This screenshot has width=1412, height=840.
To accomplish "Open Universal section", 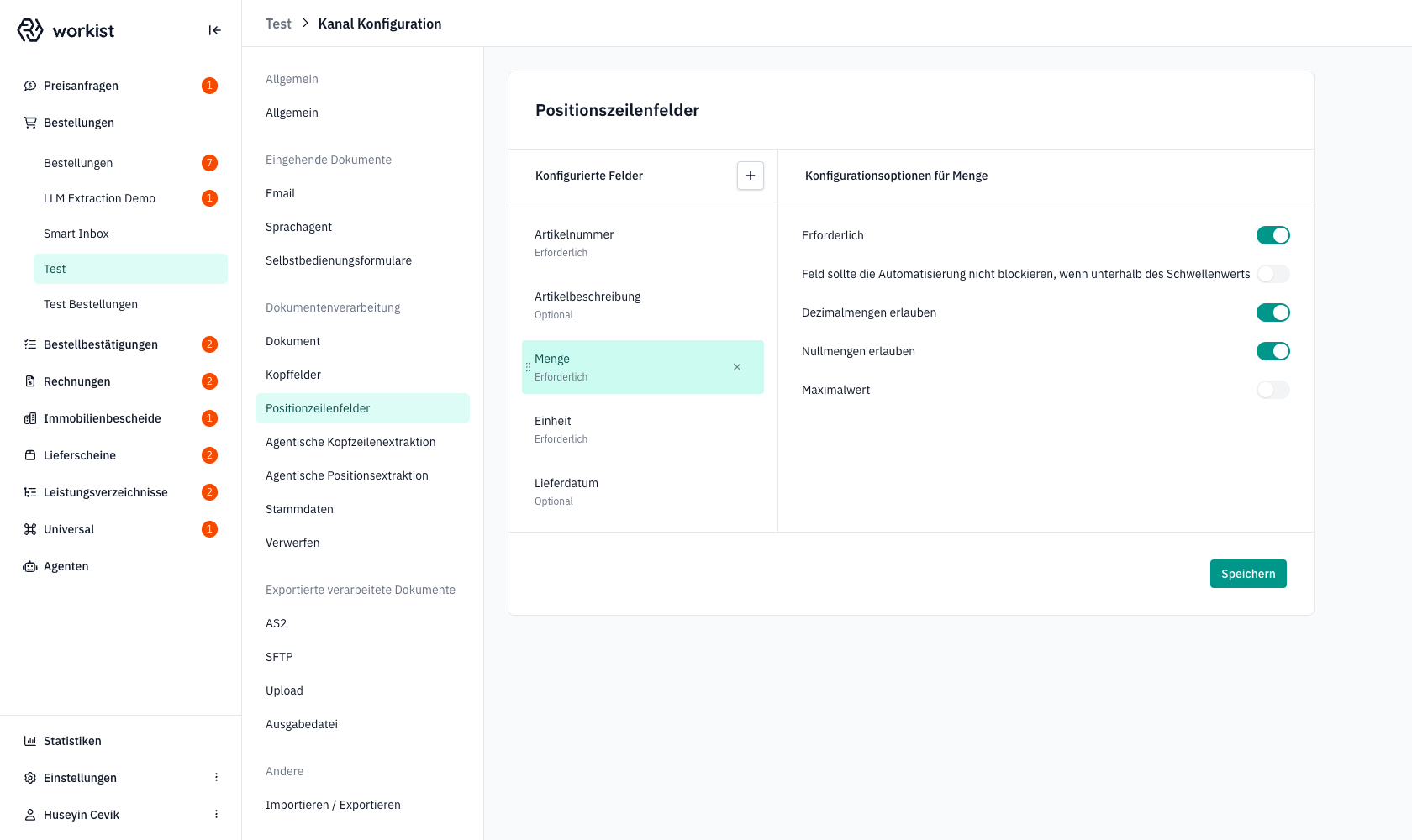I will (120, 529).
